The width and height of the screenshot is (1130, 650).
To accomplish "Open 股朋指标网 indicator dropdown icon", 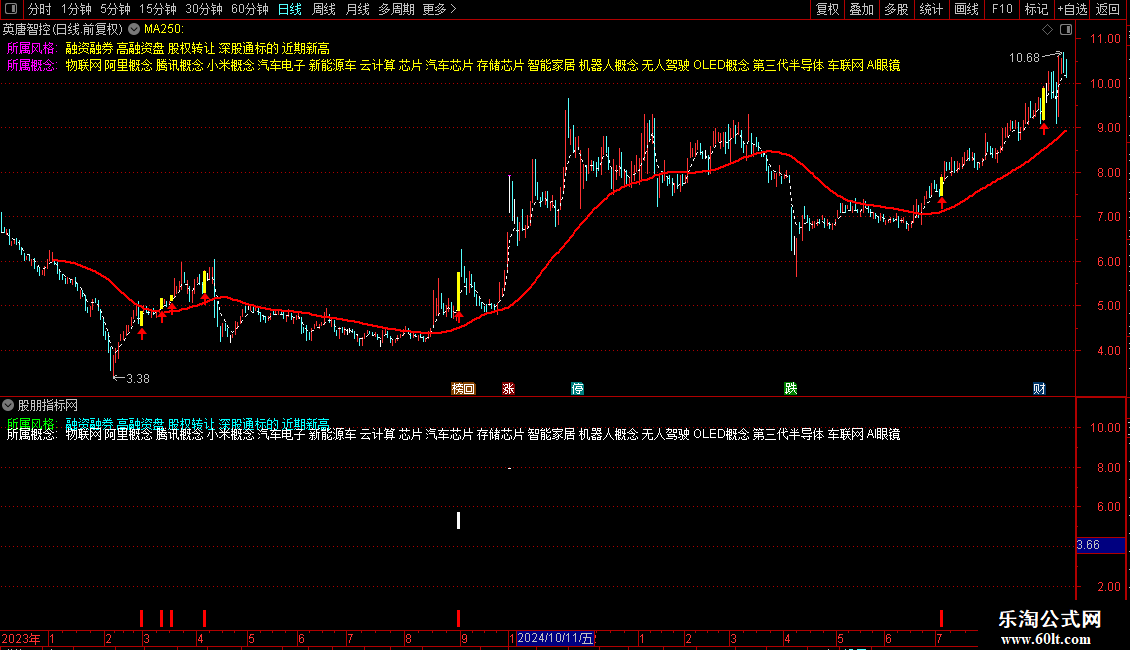I will pyautogui.click(x=8, y=405).
